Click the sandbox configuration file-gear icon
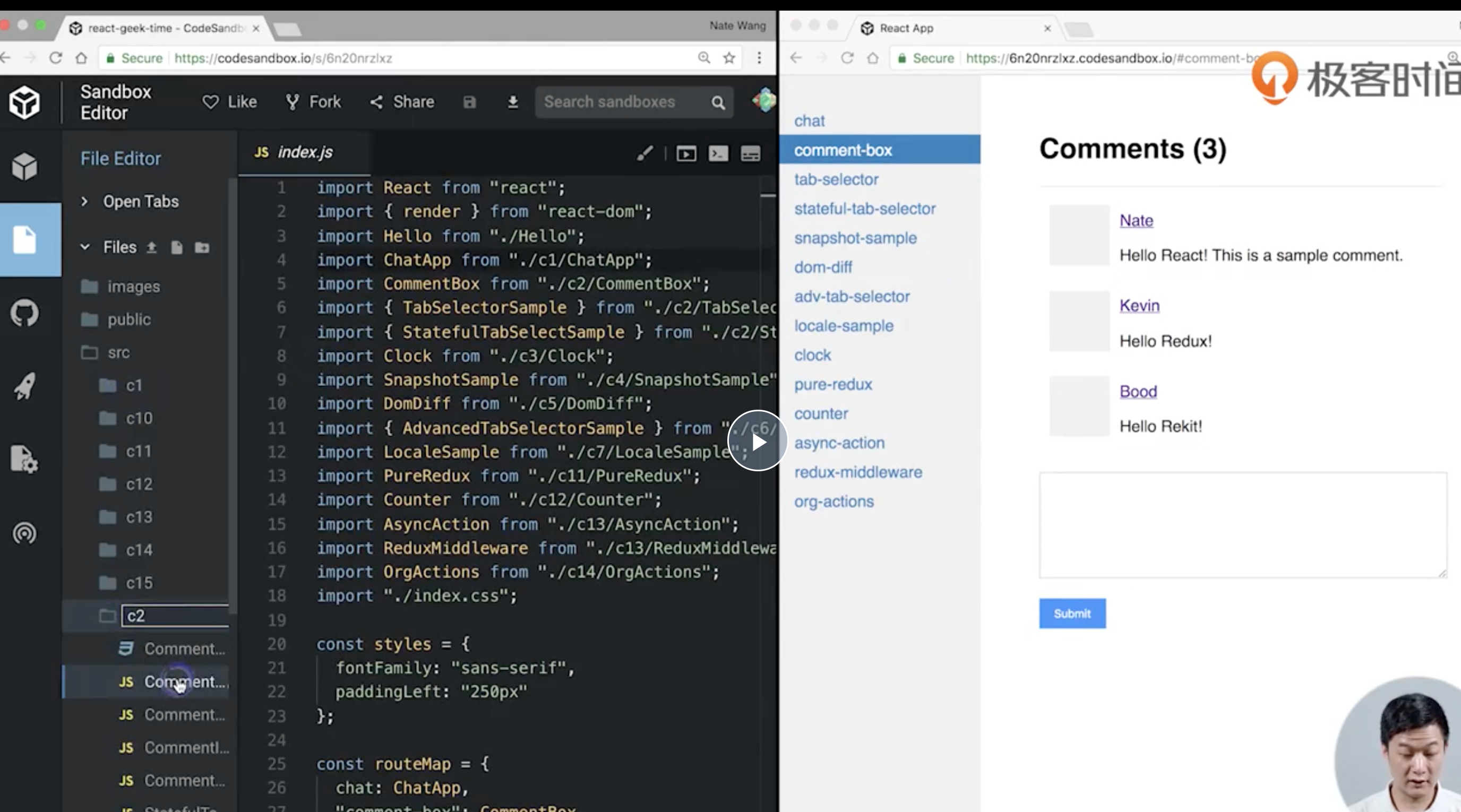 coord(24,459)
